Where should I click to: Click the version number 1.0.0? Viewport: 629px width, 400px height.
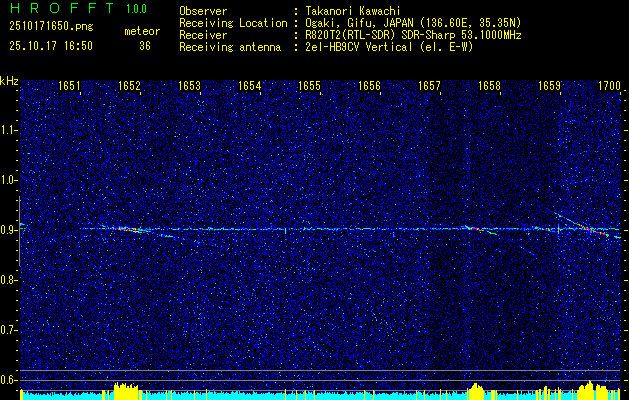click(x=136, y=8)
